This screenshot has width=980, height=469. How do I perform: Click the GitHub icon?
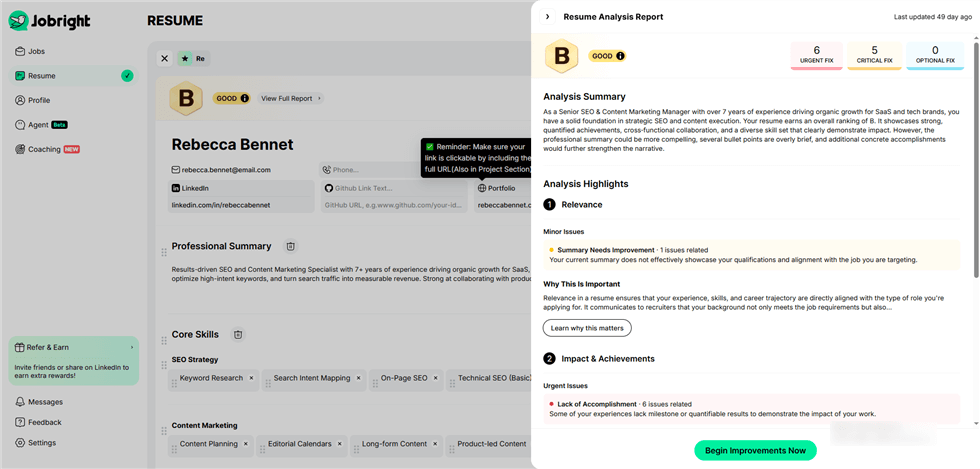point(328,188)
